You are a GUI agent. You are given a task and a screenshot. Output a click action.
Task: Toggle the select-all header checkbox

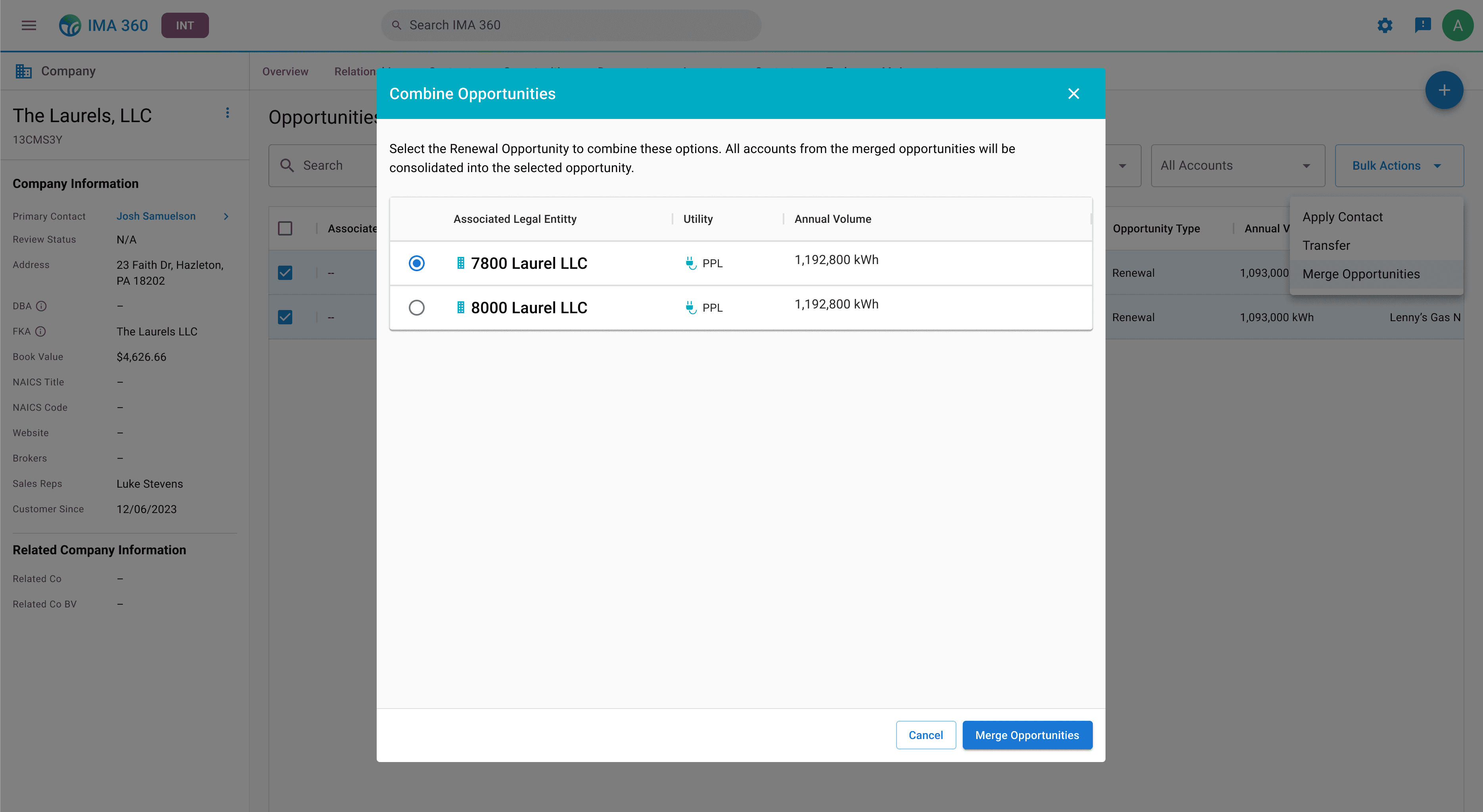[x=285, y=228]
